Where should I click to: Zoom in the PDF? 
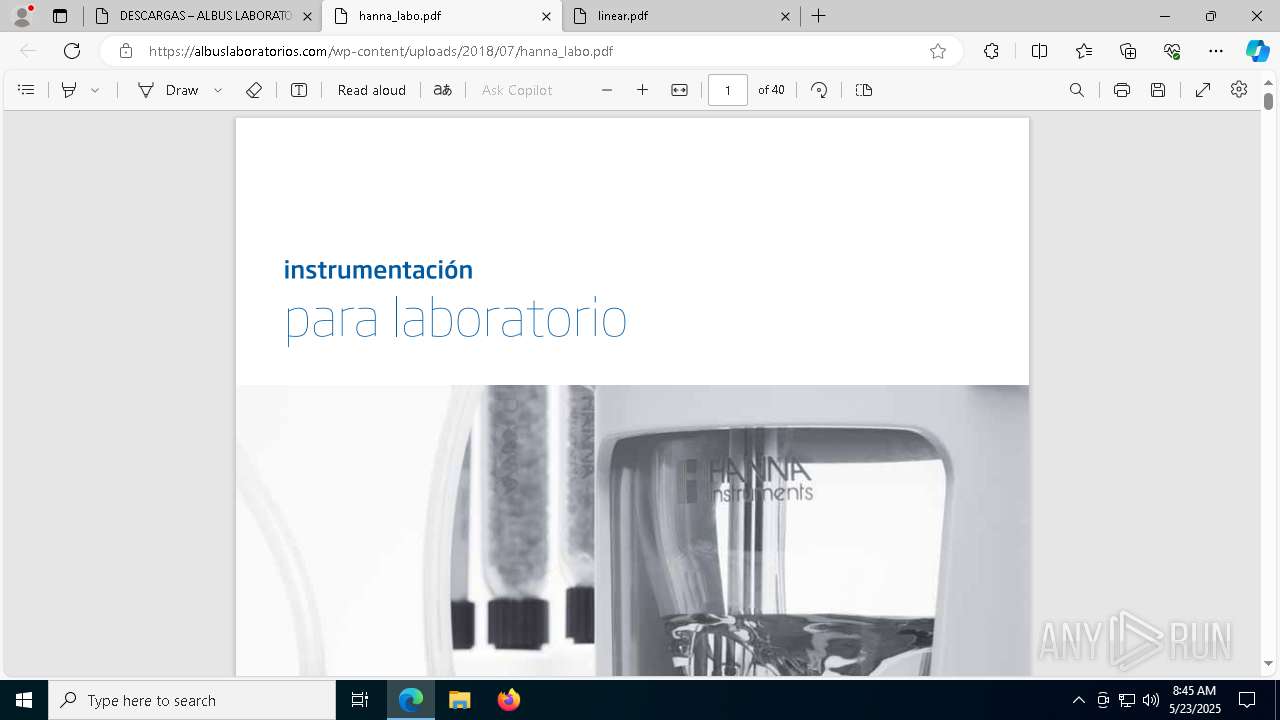tap(642, 90)
